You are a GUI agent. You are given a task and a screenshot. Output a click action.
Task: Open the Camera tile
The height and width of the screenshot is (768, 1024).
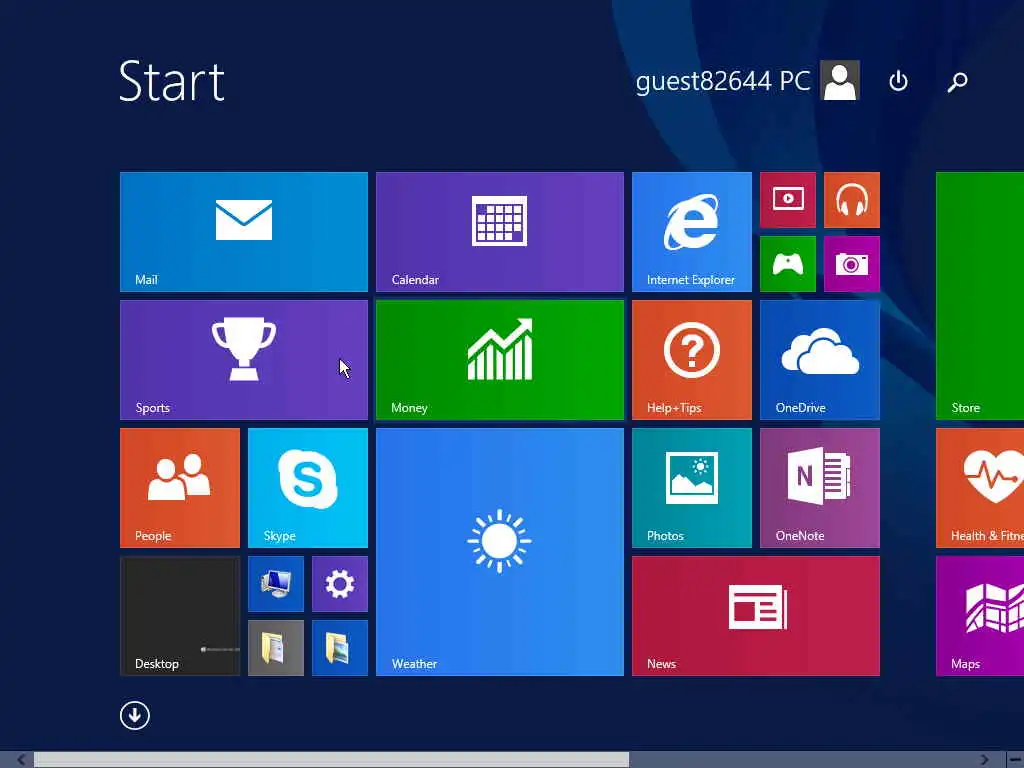[852, 264]
